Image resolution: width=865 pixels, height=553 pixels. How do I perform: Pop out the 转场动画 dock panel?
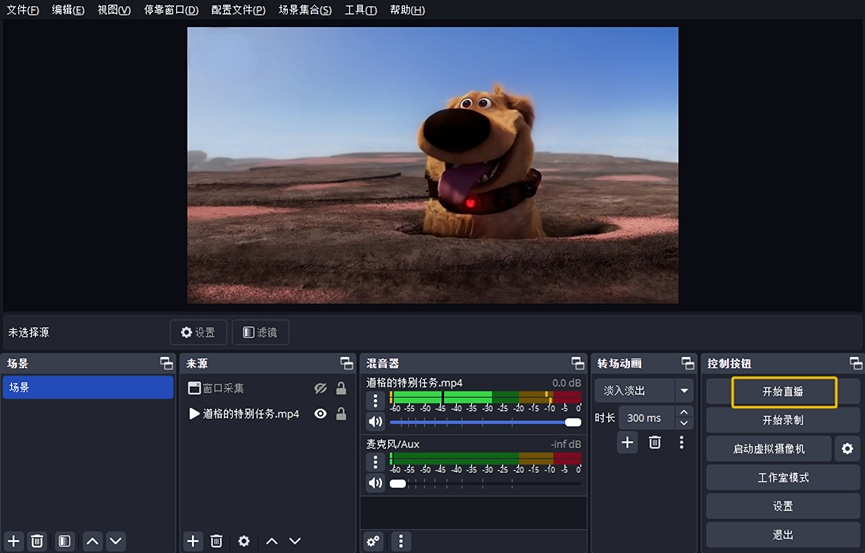click(x=687, y=363)
